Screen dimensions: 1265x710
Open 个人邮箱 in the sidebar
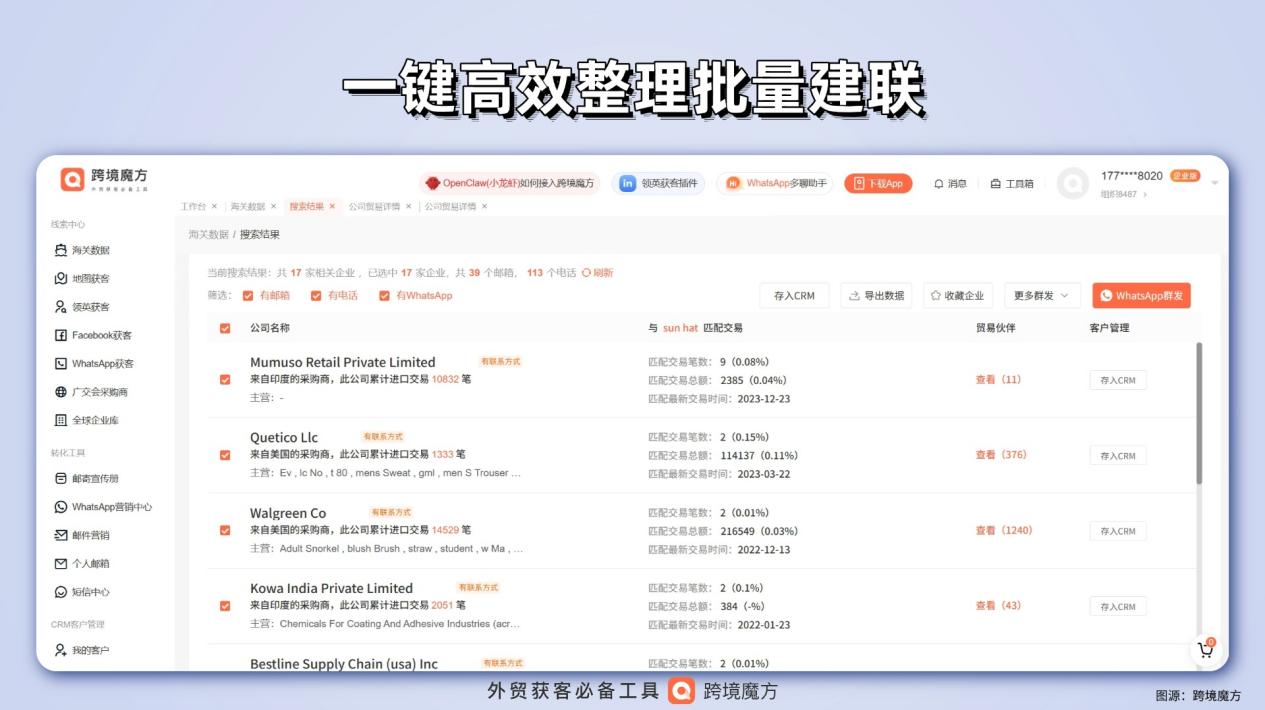(x=82, y=563)
